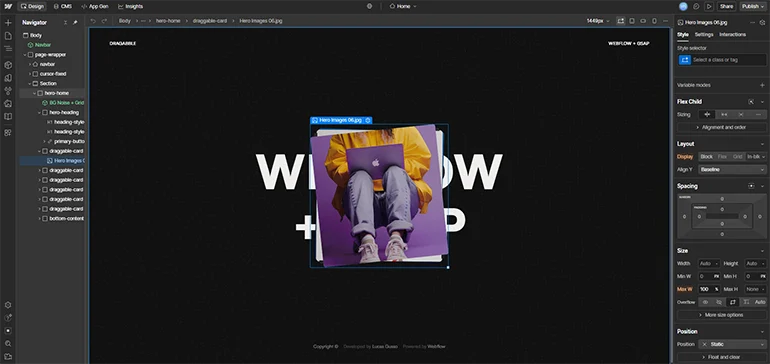Open the Components cube icon

click(8, 65)
